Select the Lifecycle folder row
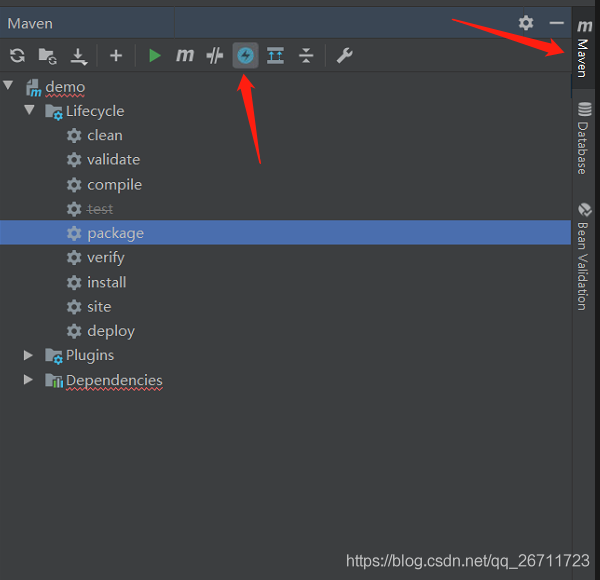The width and height of the screenshot is (600, 580). (x=285, y=111)
